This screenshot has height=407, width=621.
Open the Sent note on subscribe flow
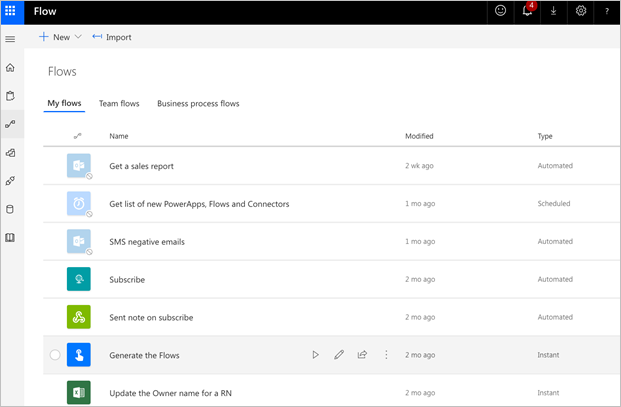[151, 318]
